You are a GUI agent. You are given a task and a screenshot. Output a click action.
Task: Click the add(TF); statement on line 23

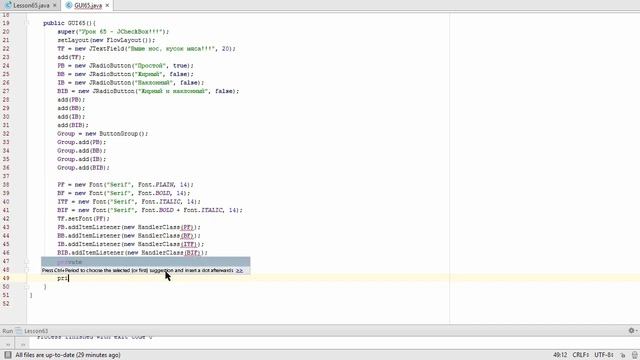(x=71, y=58)
